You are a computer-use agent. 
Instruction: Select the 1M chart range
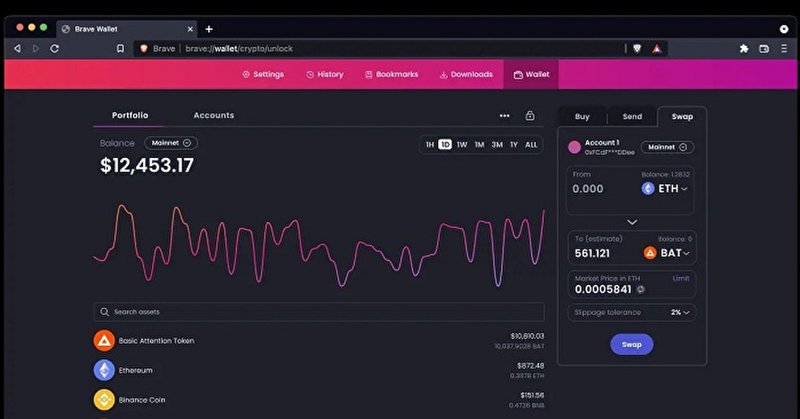479,145
